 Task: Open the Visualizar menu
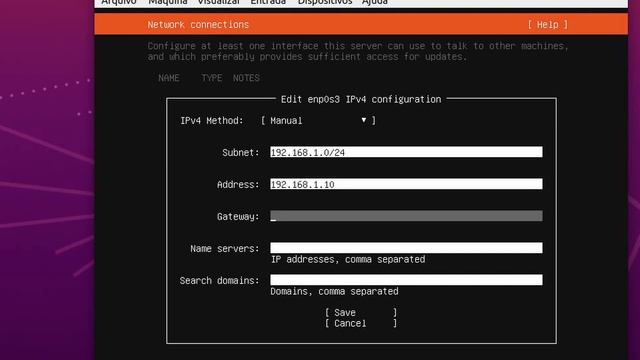click(219, 2)
